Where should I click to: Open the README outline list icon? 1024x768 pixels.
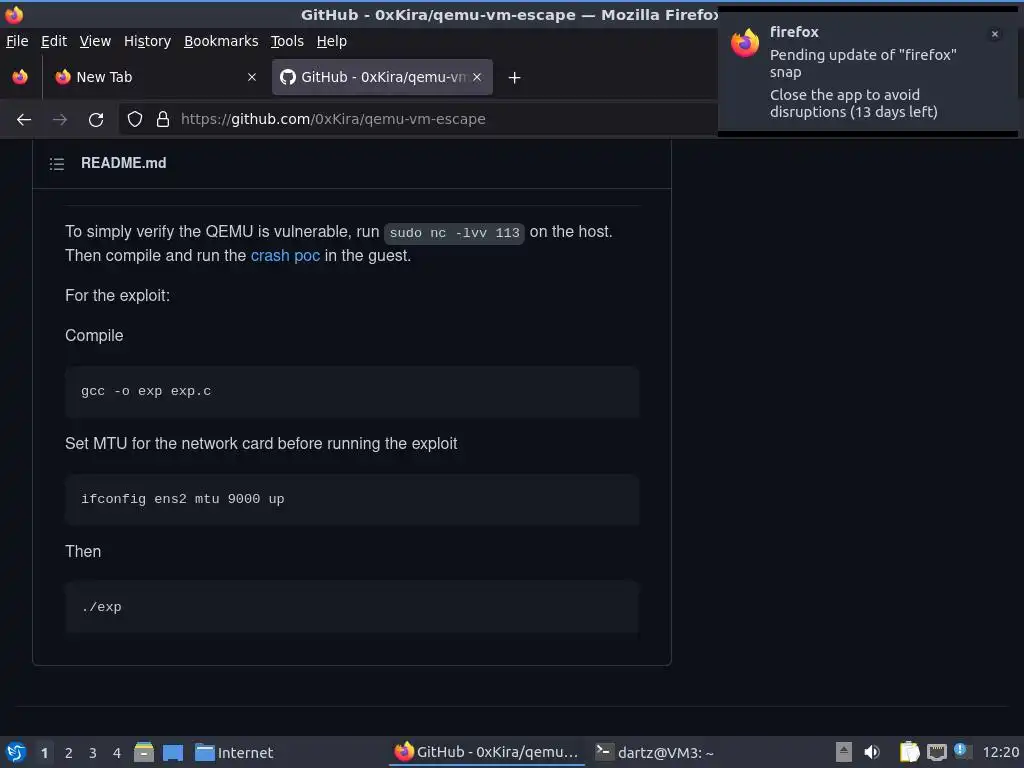(x=57, y=163)
